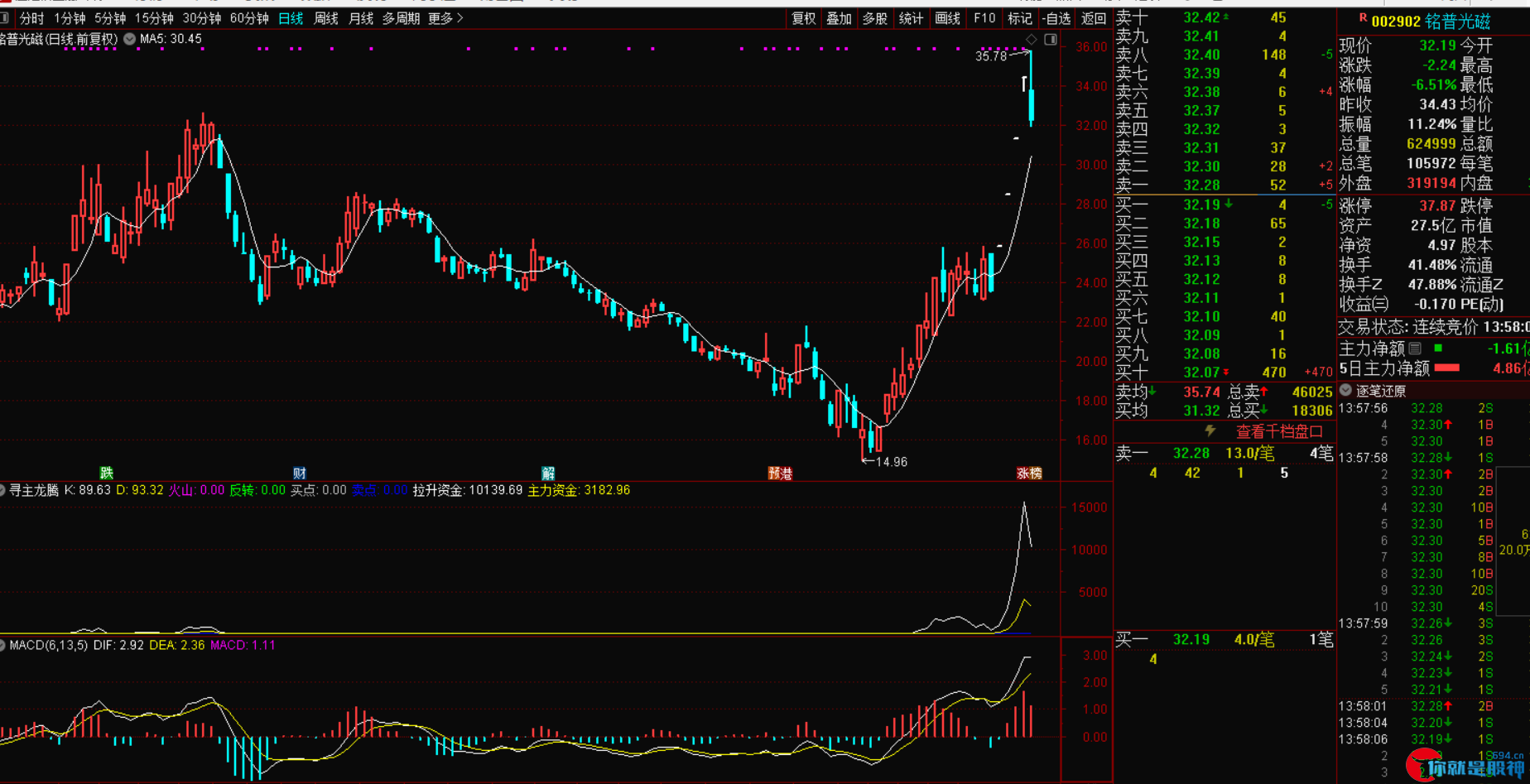Click the panel toggle icon left of 分时

(4, 18)
